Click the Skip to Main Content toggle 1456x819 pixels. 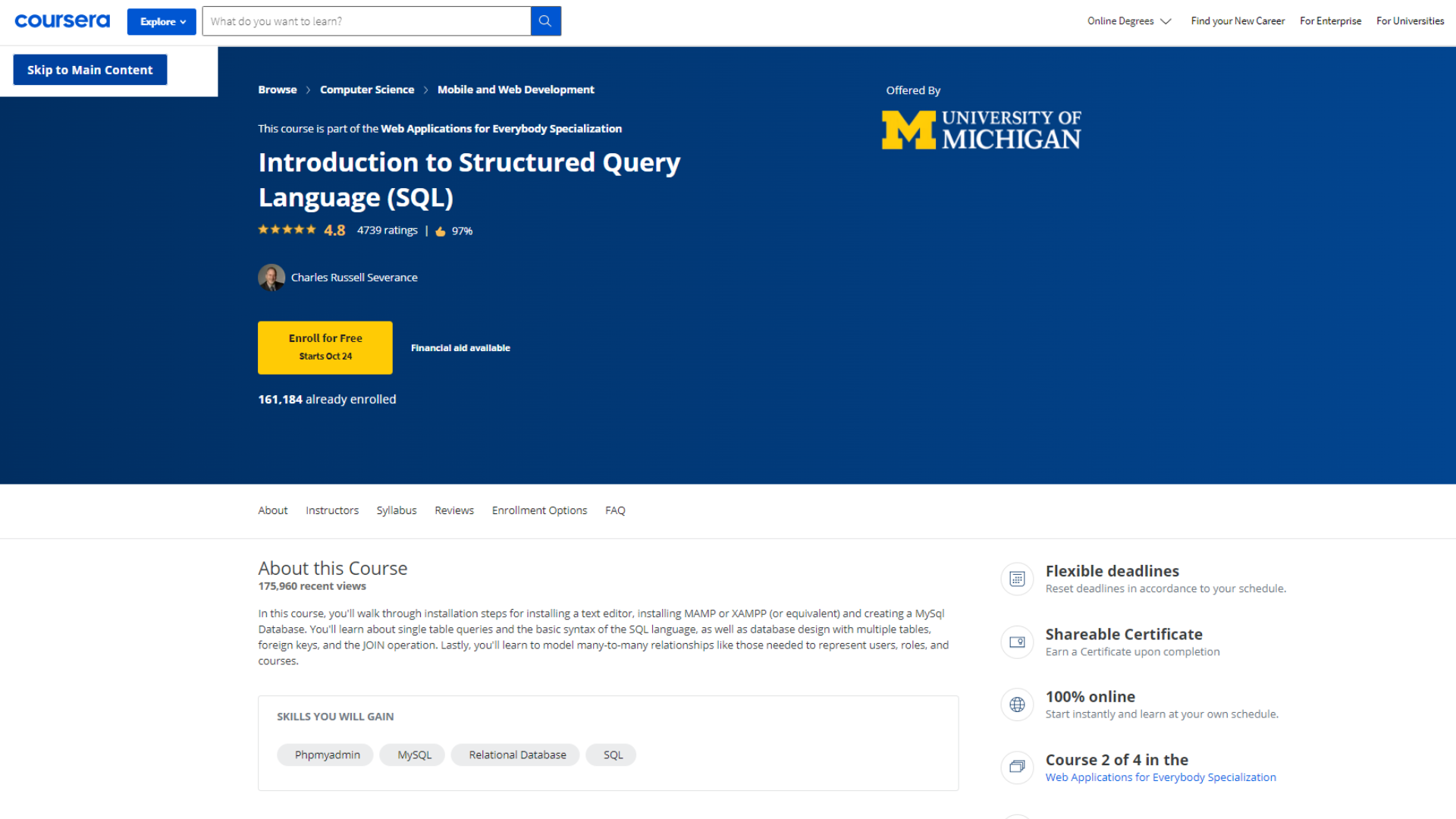91,69
